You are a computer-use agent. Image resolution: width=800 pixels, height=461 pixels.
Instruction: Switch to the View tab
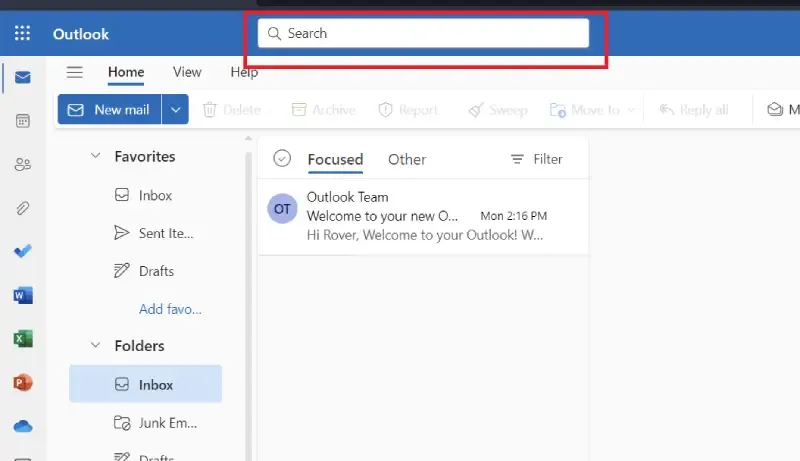pos(187,72)
